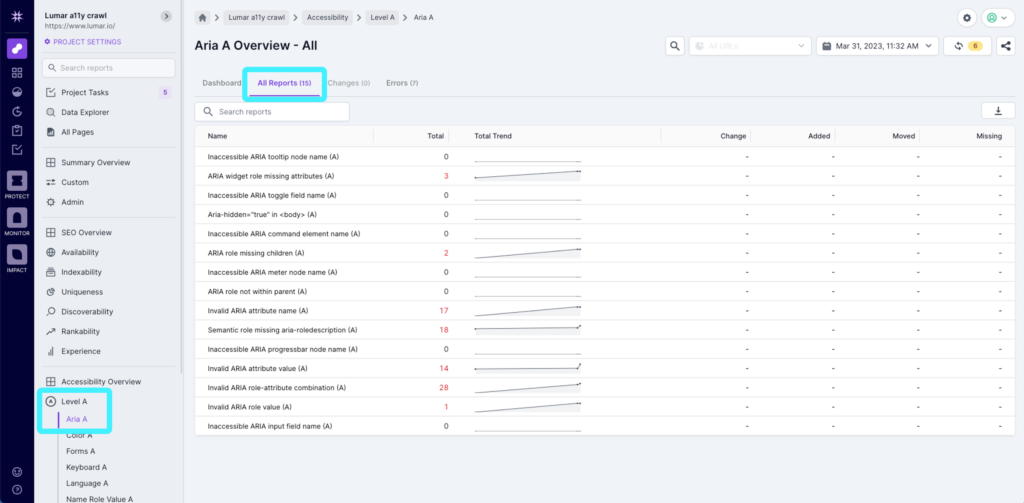Sort by the Name column header
Viewport: 1024px width, 503px height.
coord(217,136)
